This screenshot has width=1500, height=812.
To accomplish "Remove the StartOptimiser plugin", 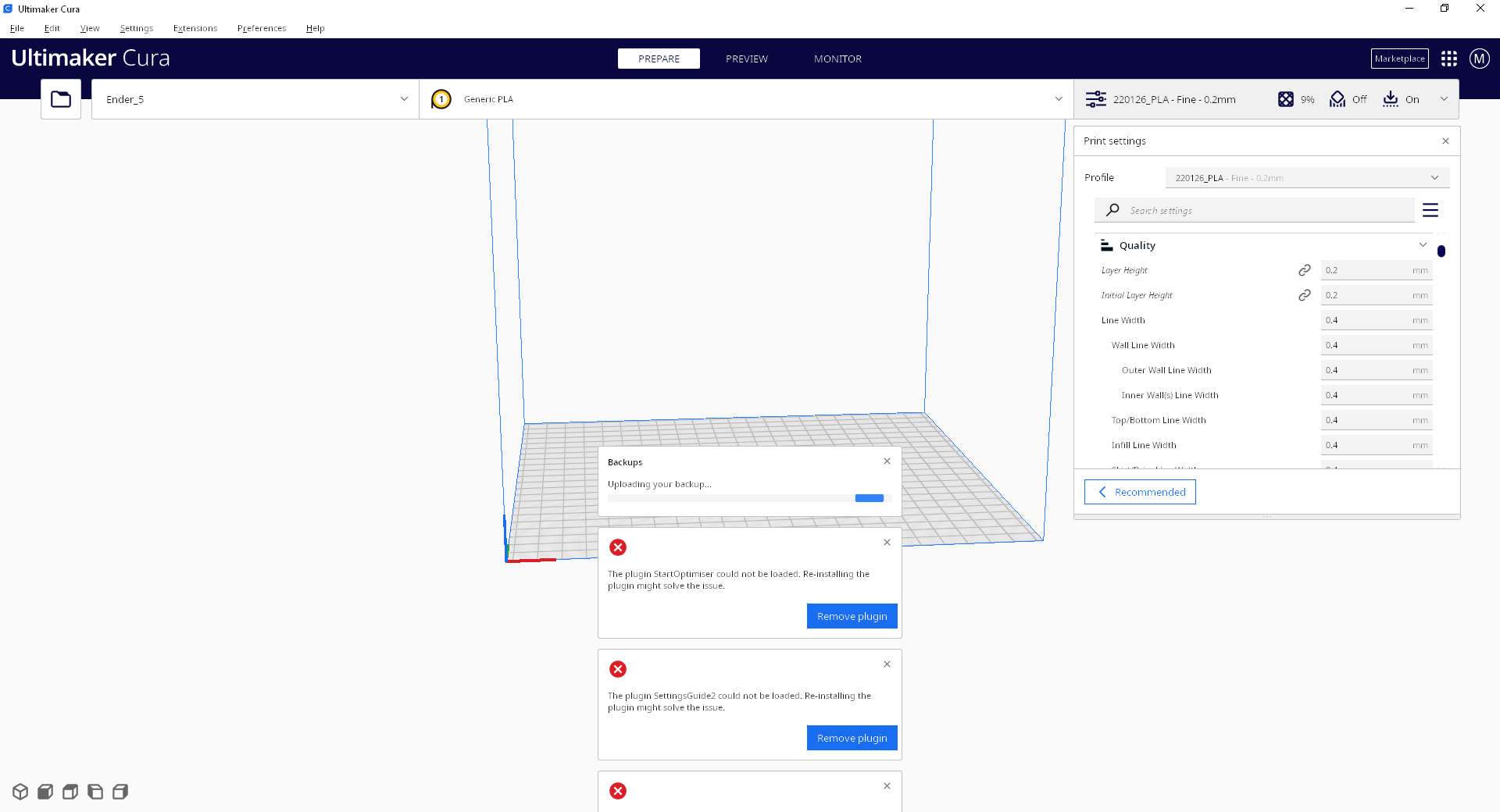I will (x=852, y=616).
